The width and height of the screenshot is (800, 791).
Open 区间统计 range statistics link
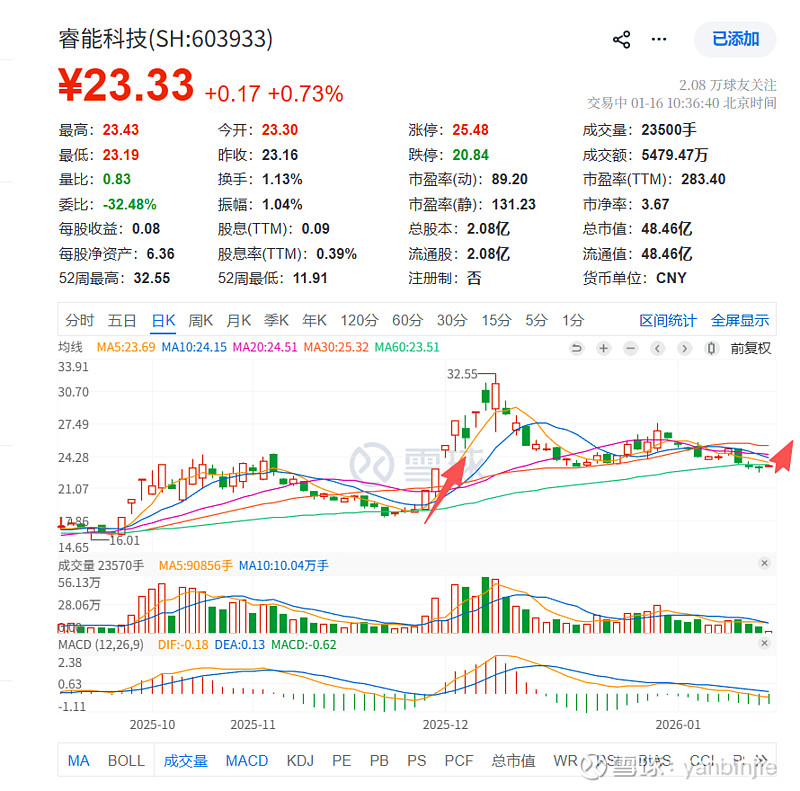click(x=668, y=320)
